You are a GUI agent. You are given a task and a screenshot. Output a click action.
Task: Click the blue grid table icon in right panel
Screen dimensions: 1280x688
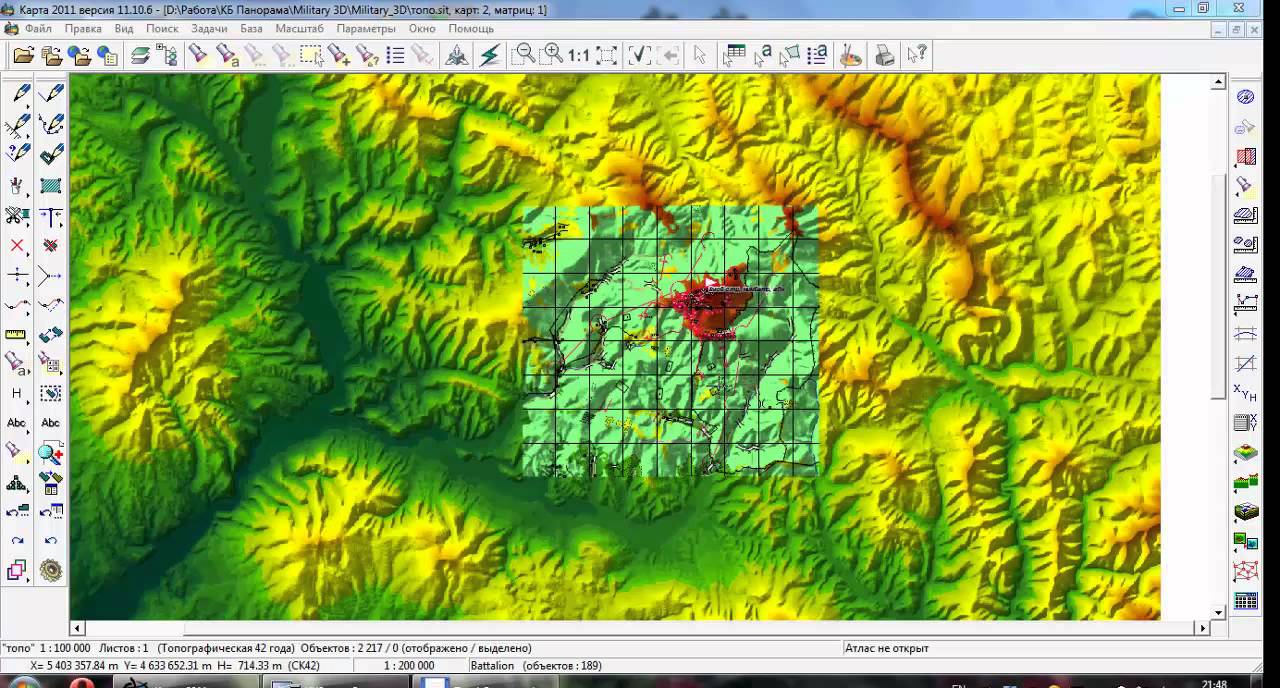(1245, 601)
